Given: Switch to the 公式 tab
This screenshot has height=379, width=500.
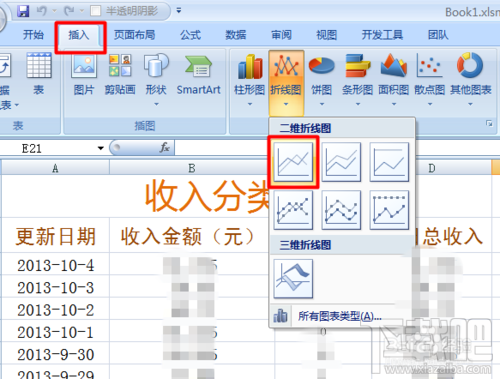Looking at the screenshot, I should click(x=190, y=35).
